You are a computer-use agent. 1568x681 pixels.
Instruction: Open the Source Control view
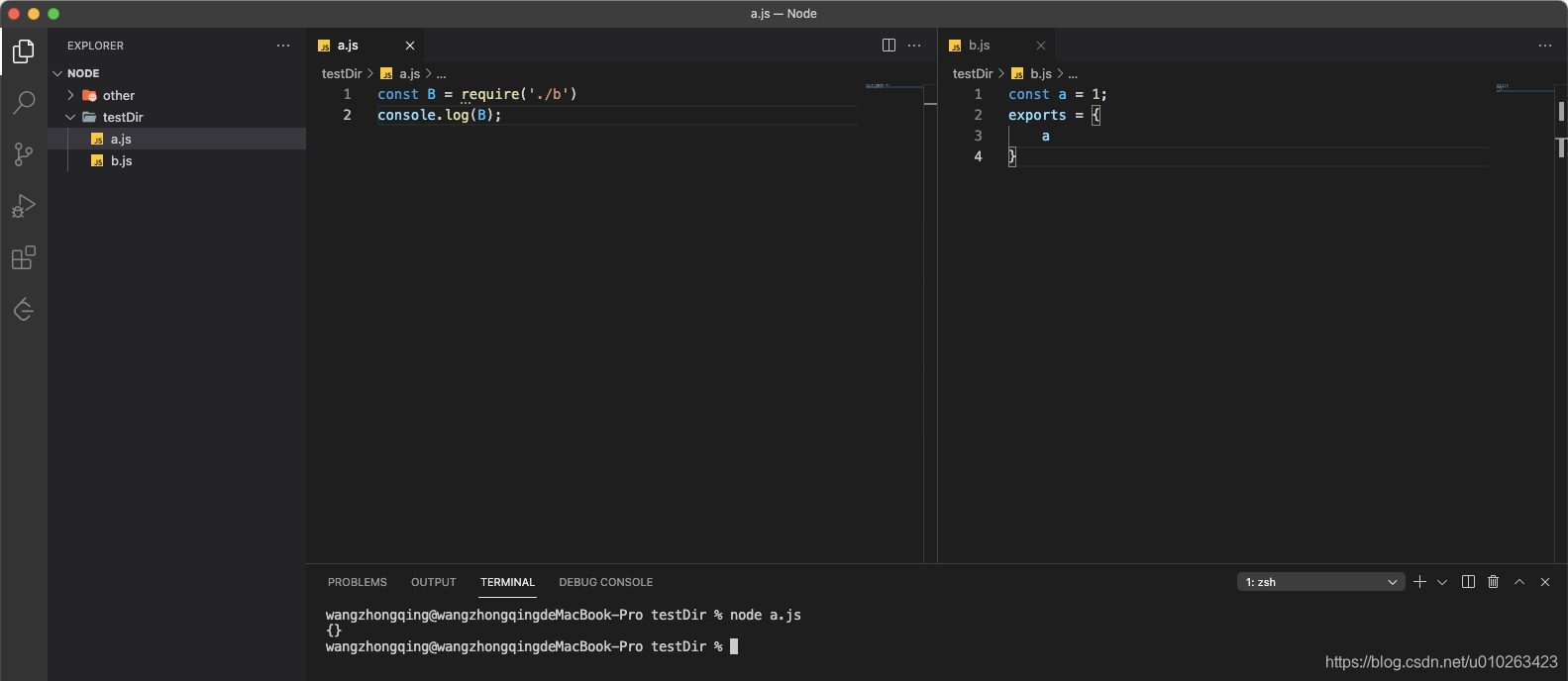(24, 153)
